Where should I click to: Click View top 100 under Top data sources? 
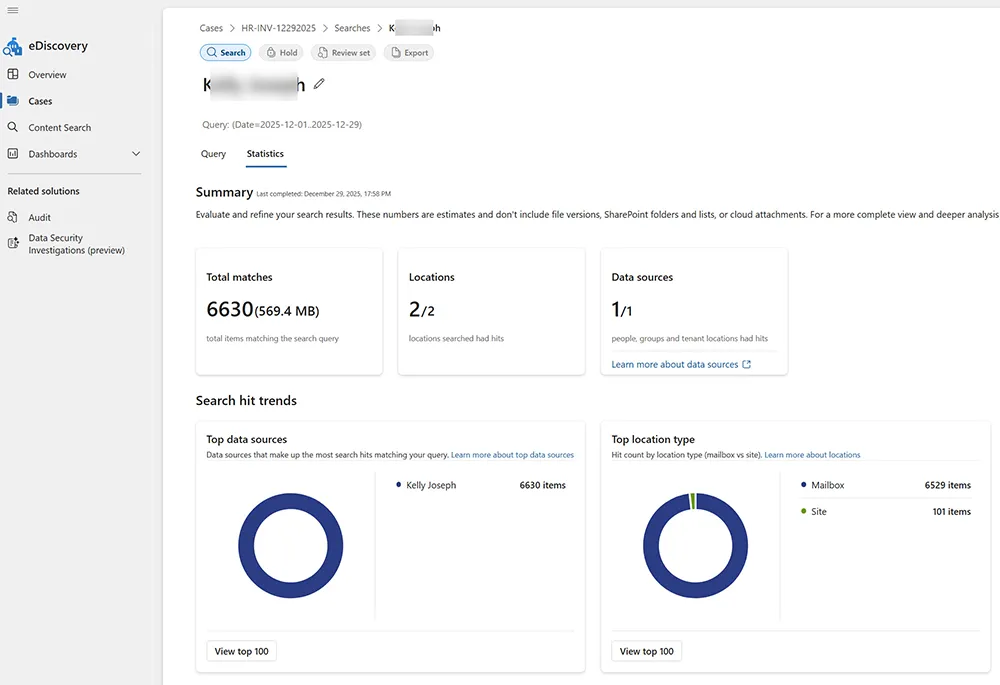click(x=241, y=650)
